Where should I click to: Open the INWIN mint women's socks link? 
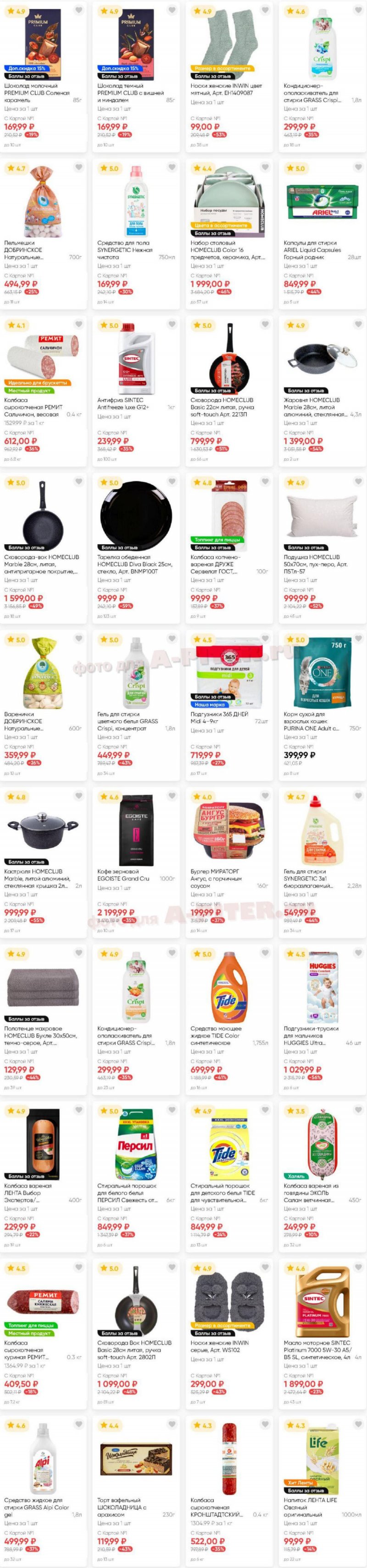(226, 89)
